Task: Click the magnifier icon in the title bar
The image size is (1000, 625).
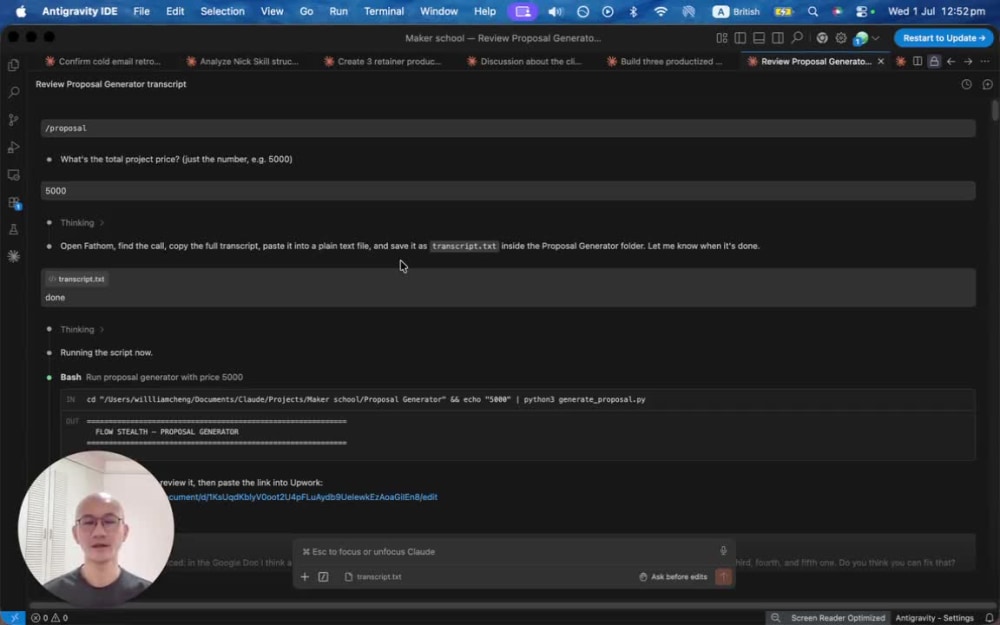Action: click(797, 38)
